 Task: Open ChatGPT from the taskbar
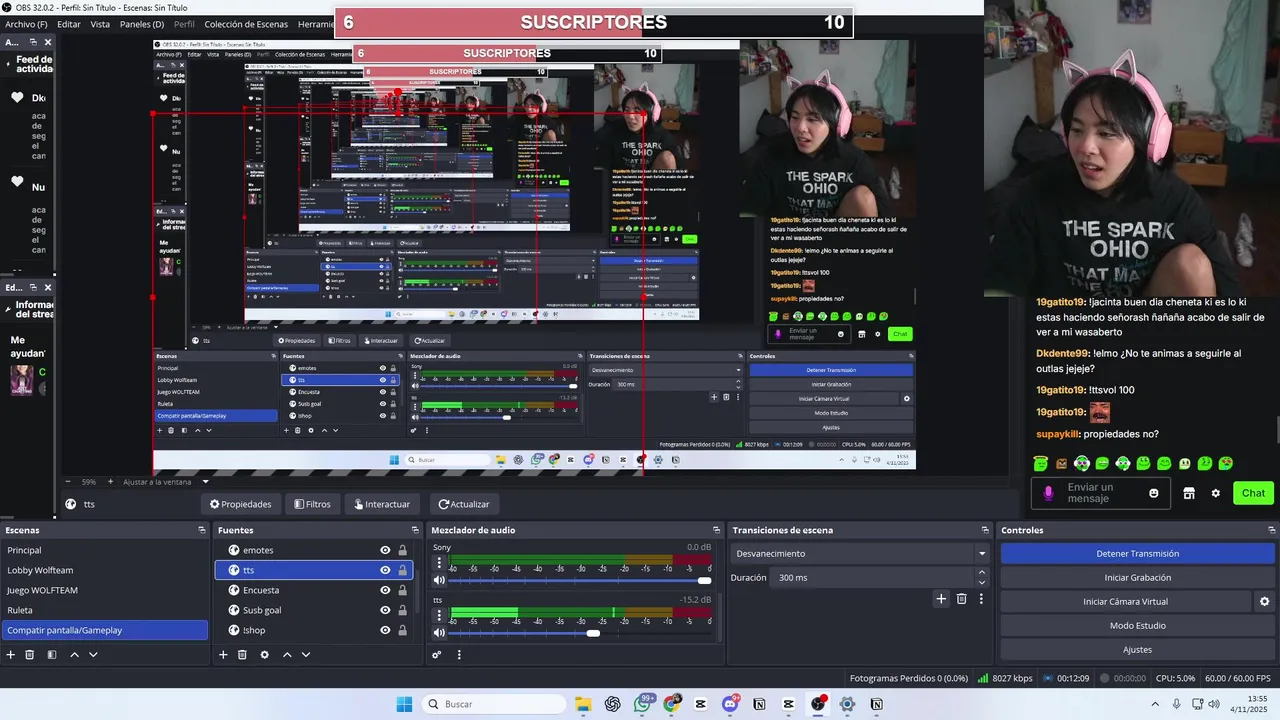tap(613, 704)
